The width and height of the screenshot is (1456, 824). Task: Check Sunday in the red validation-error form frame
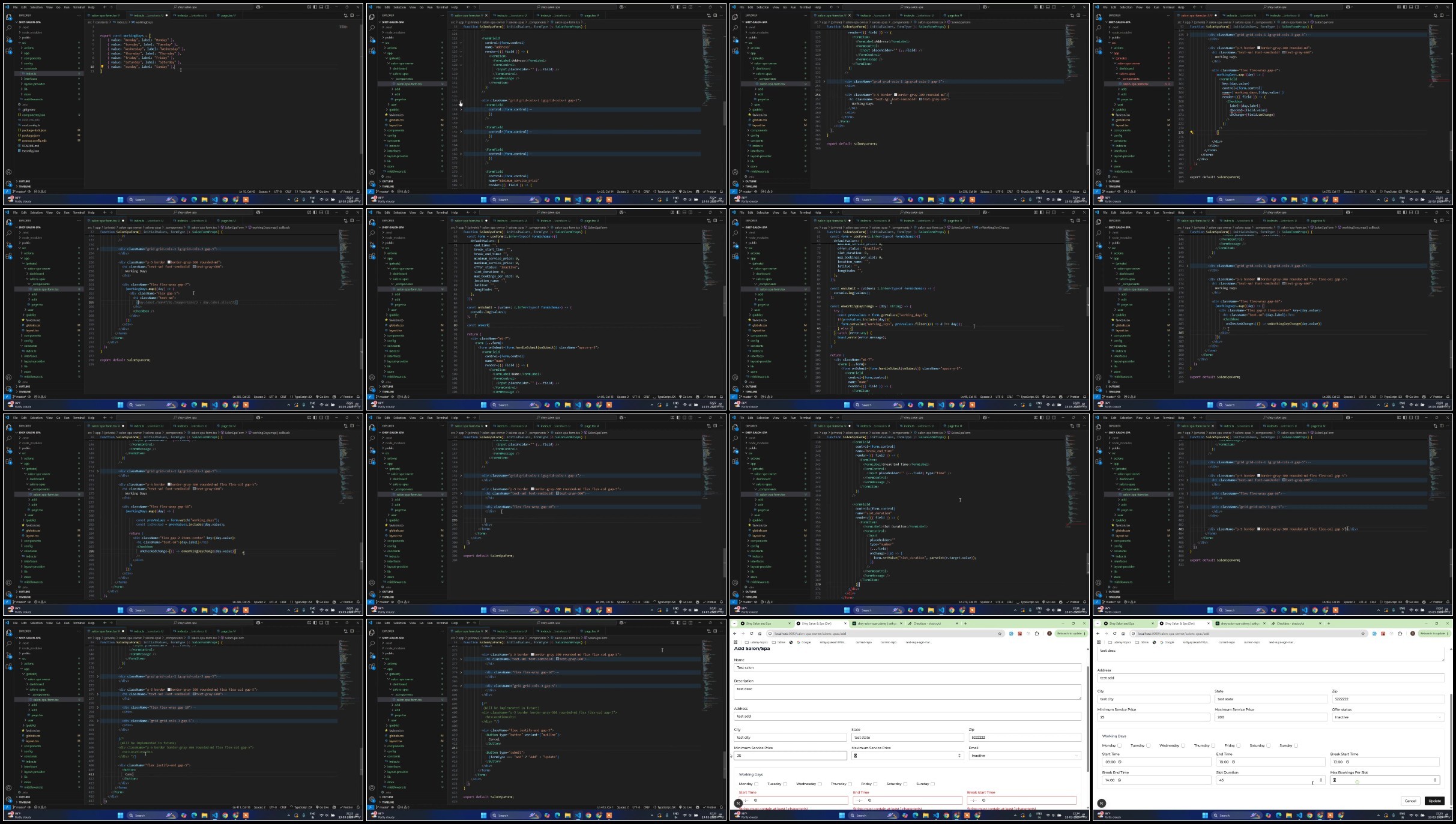coord(932,784)
